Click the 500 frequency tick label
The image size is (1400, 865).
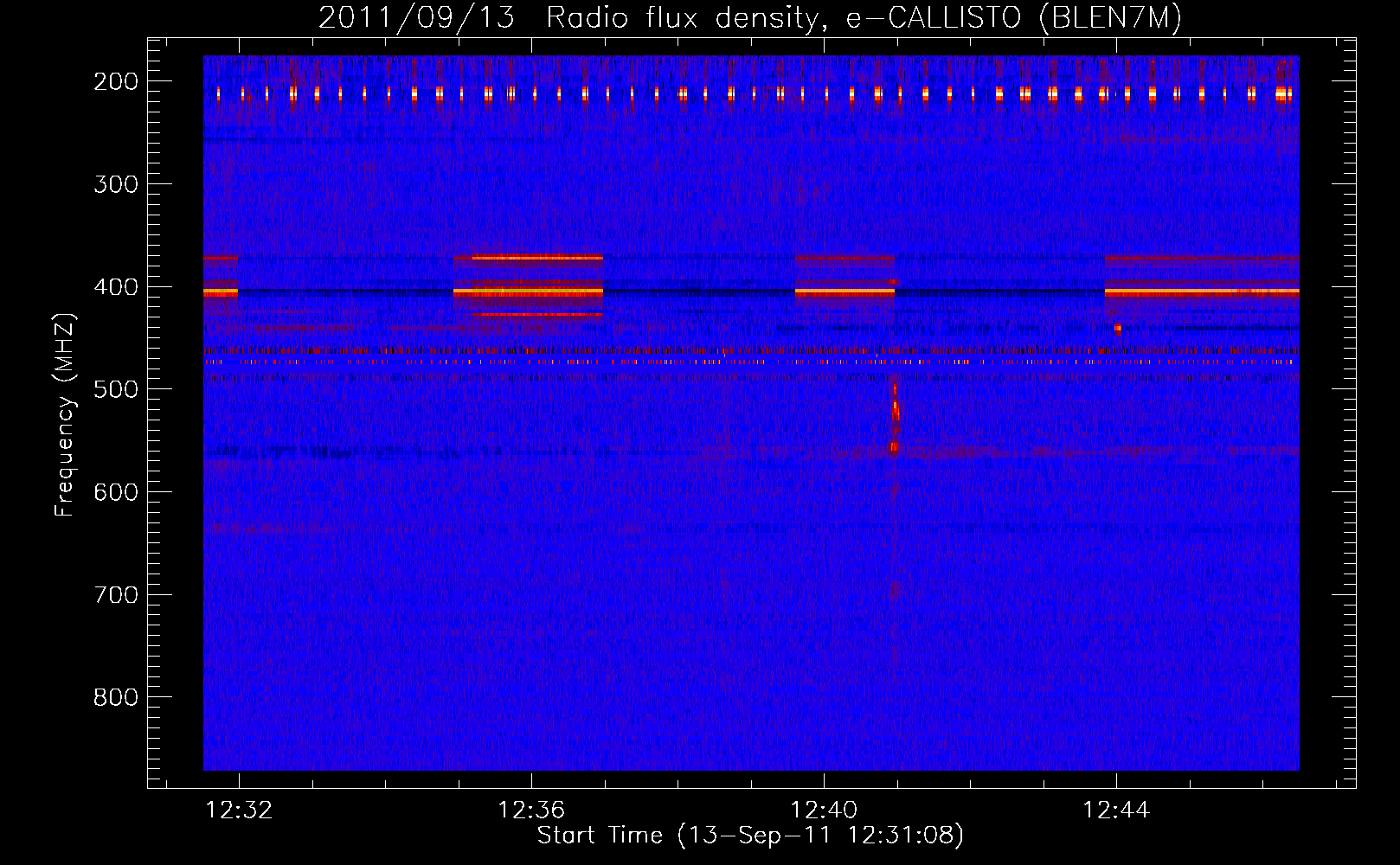116,389
